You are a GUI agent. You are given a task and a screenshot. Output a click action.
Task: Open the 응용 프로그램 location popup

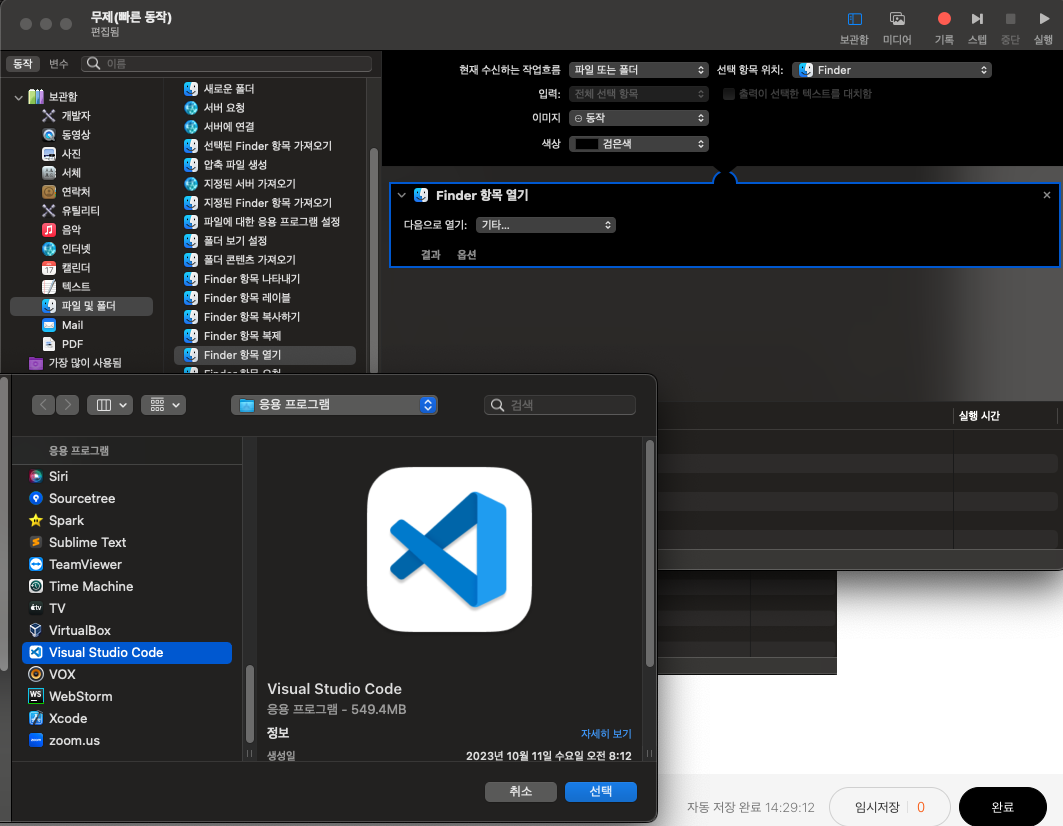tap(334, 405)
